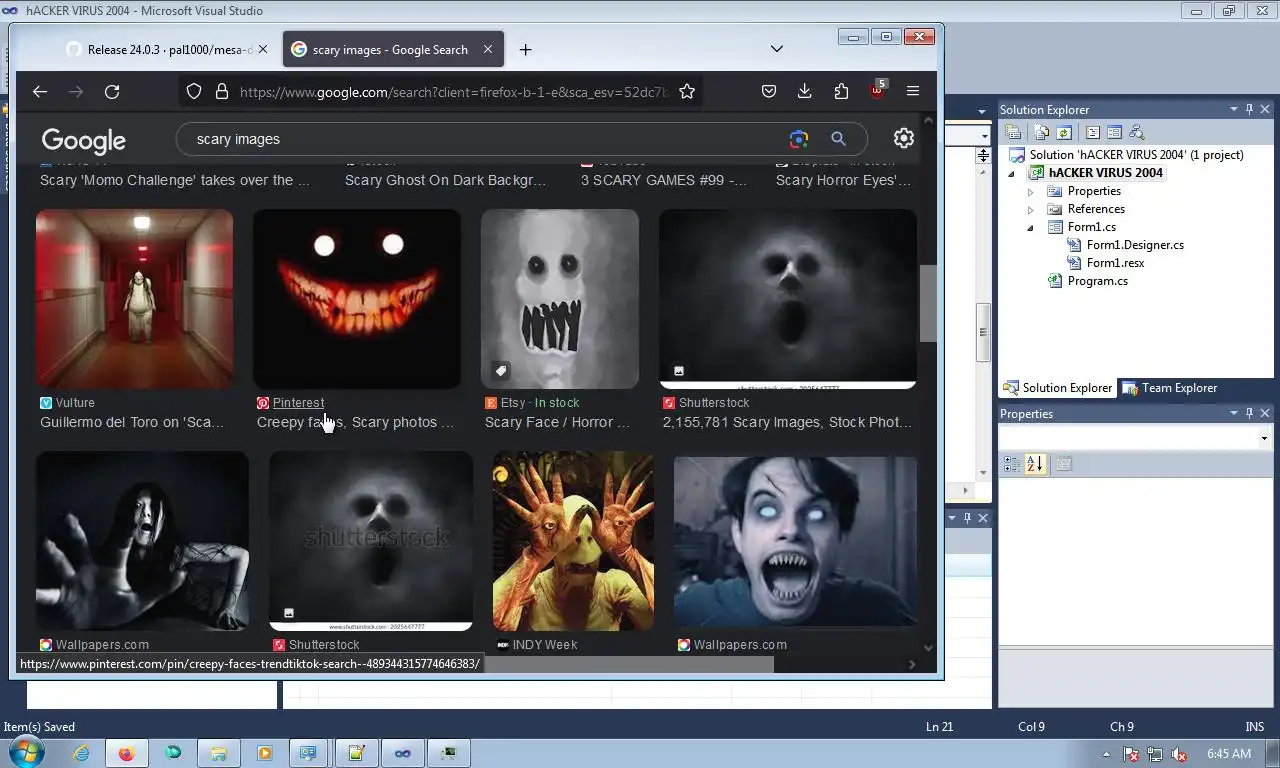The image size is (1280, 768).
Task: Expand the References node in Solution Explorer
Action: [x=1031, y=209]
